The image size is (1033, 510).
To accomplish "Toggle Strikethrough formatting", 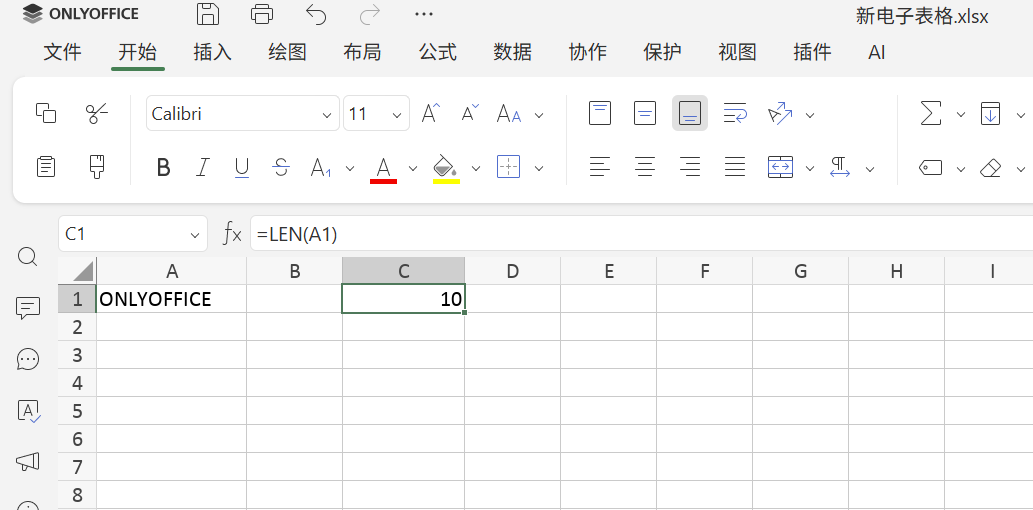I will point(281,168).
